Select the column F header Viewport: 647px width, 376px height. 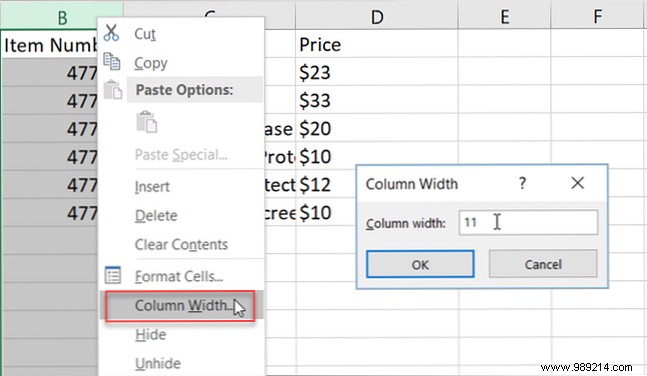pyautogui.click(x=598, y=16)
